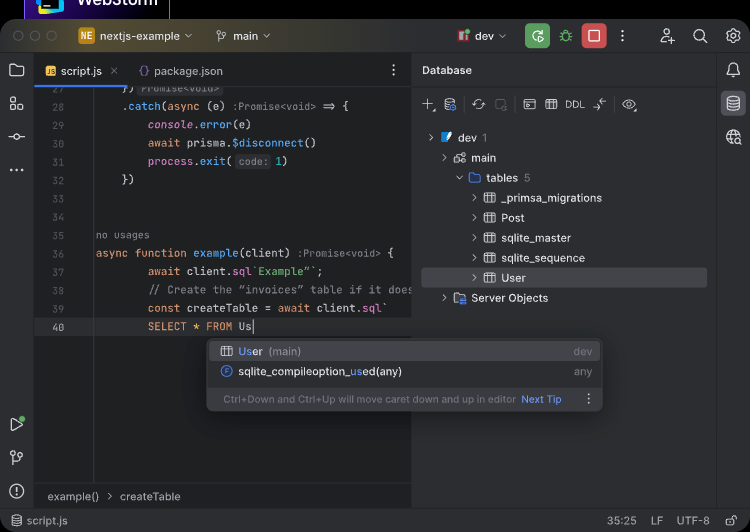Click line separator LF in status bar
Image resolution: width=750 pixels, height=532 pixels.
pyautogui.click(x=657, y=521)
